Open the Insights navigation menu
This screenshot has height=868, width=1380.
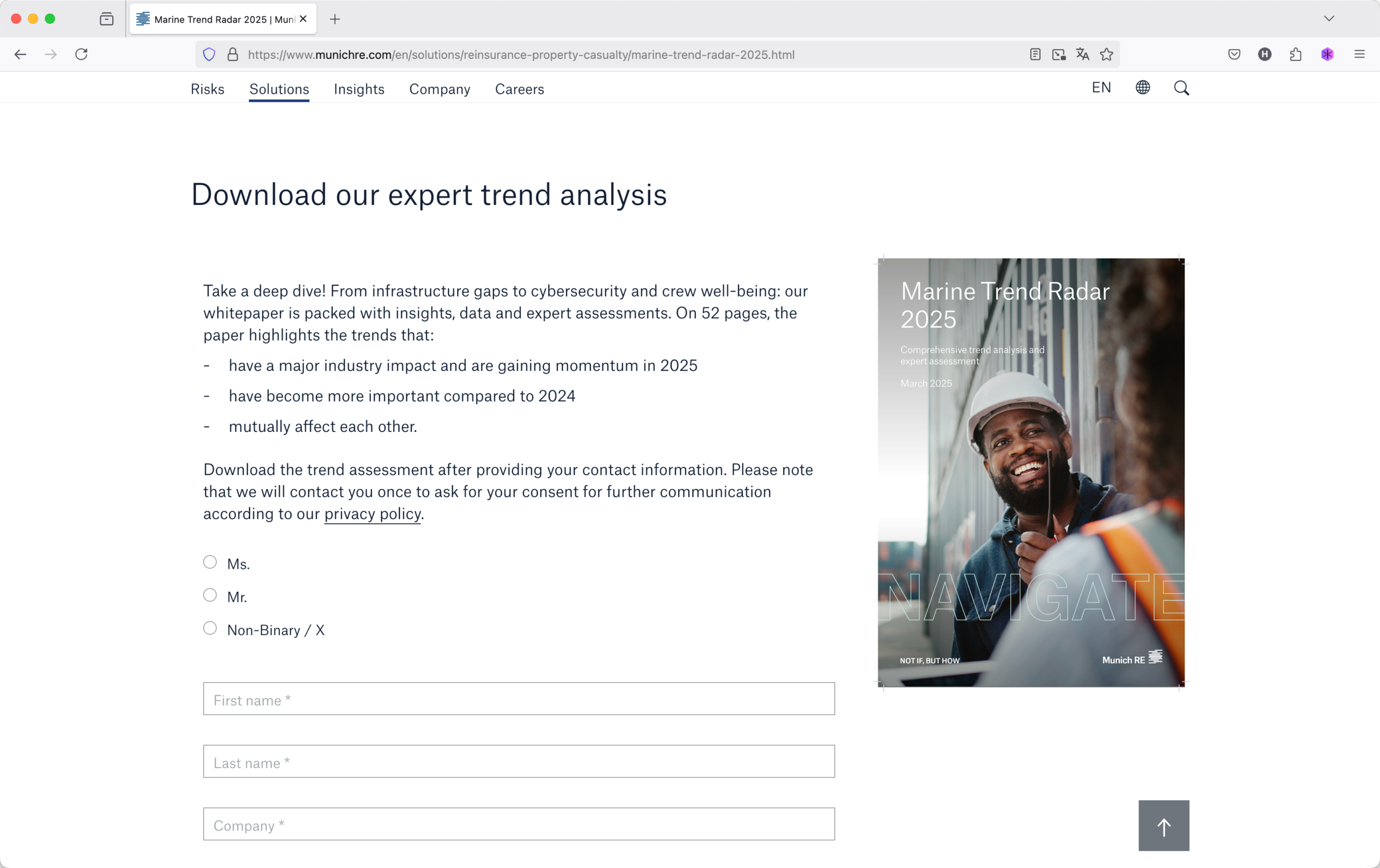click(x=359, y=89)
